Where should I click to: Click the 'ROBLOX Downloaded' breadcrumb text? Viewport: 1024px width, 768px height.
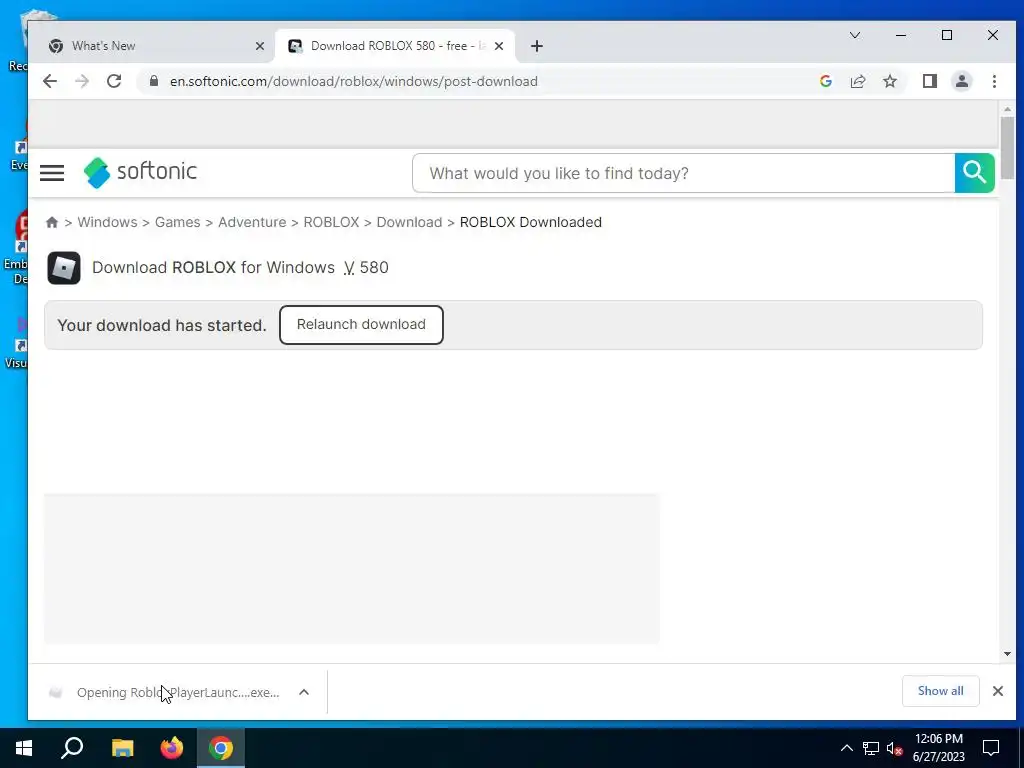531,222
